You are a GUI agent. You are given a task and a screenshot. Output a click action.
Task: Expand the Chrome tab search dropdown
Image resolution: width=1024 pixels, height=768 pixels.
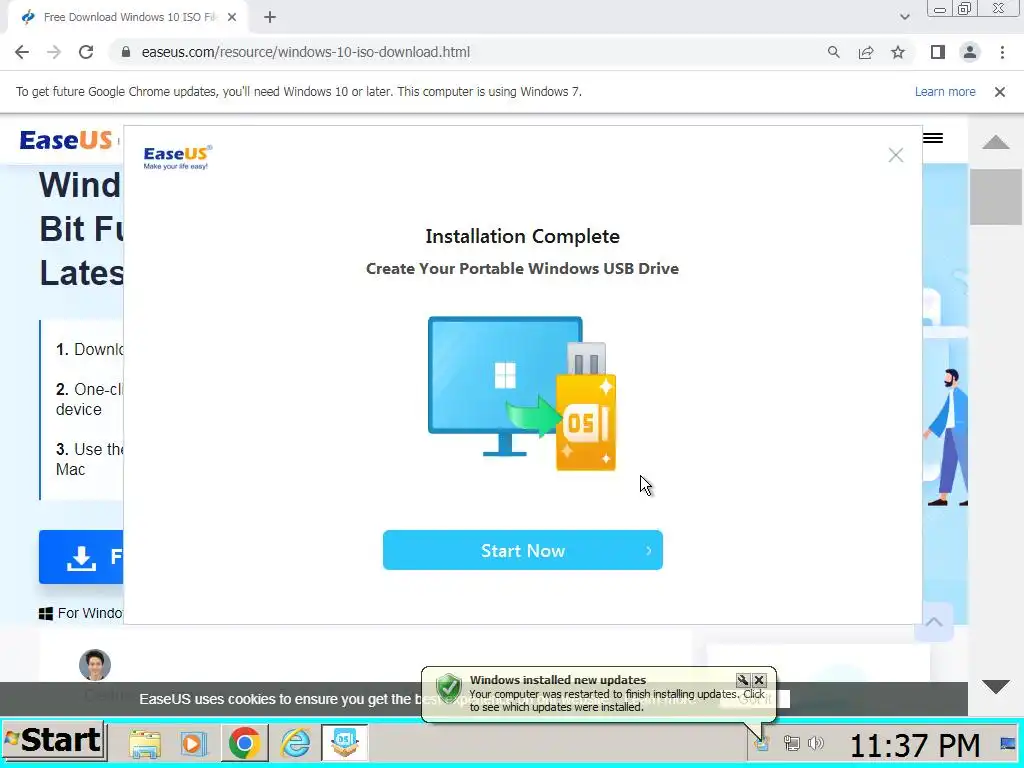(x=904, y=17)
